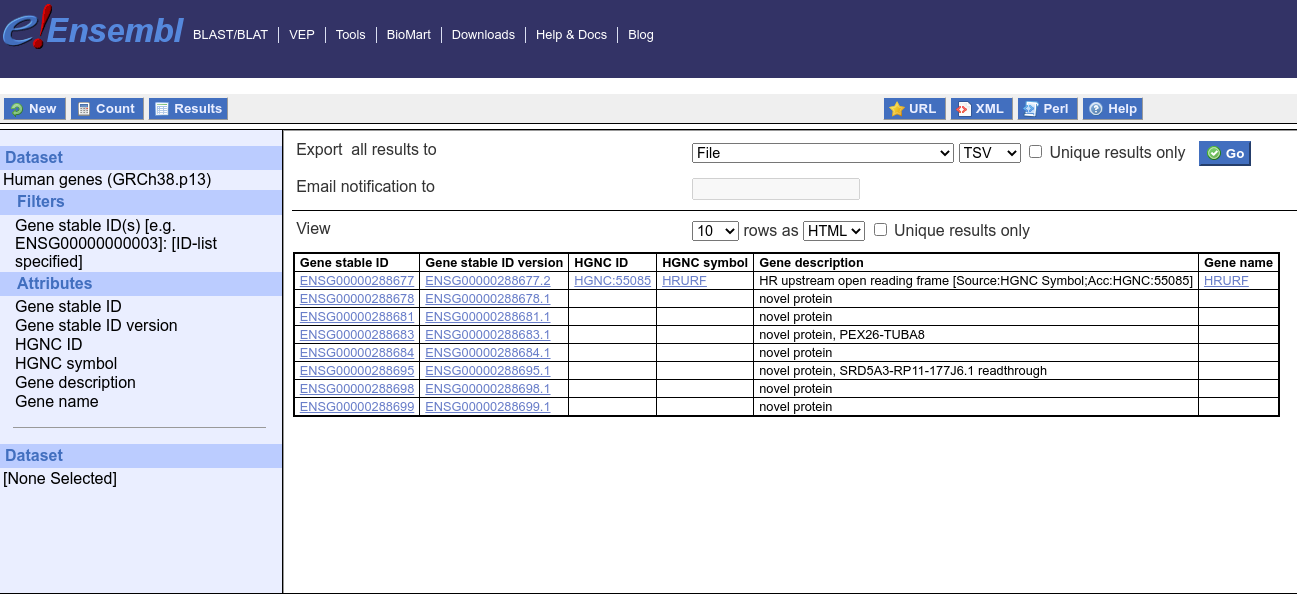This screenshot has height=602, width=1297.
Task: Open version link ENSG00000288677.2
Action: [488, 281]
